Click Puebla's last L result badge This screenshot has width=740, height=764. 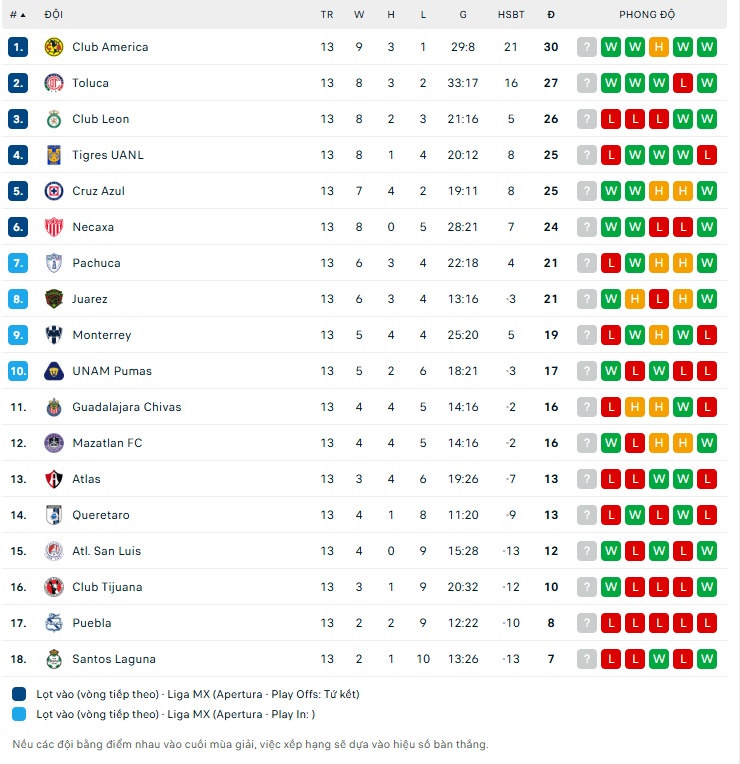(x=707, y=623)
